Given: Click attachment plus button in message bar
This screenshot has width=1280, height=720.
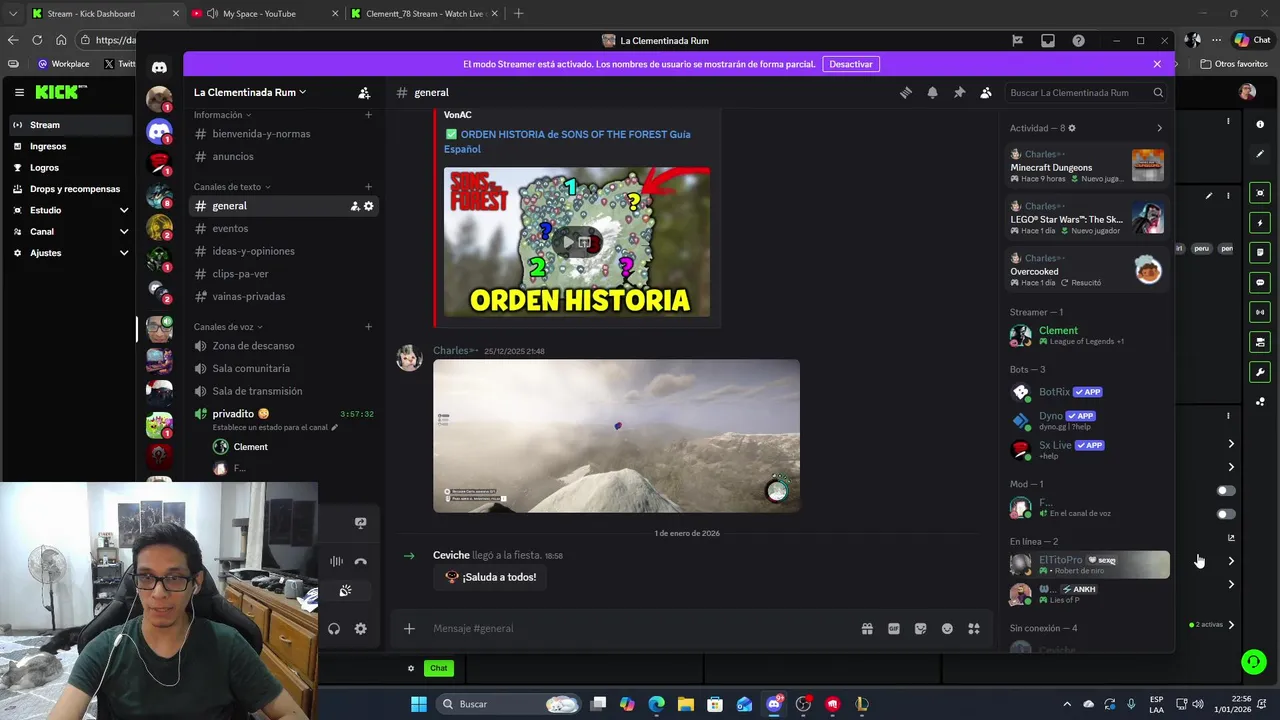Looking at the screenshot, I should coord(409,628).
